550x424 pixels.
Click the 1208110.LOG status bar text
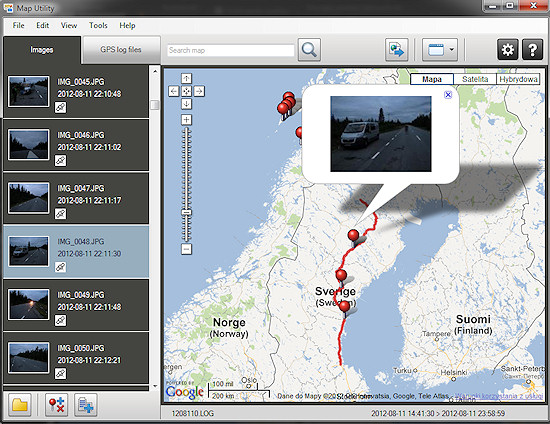pyautogui.click(x=193, y=413)
